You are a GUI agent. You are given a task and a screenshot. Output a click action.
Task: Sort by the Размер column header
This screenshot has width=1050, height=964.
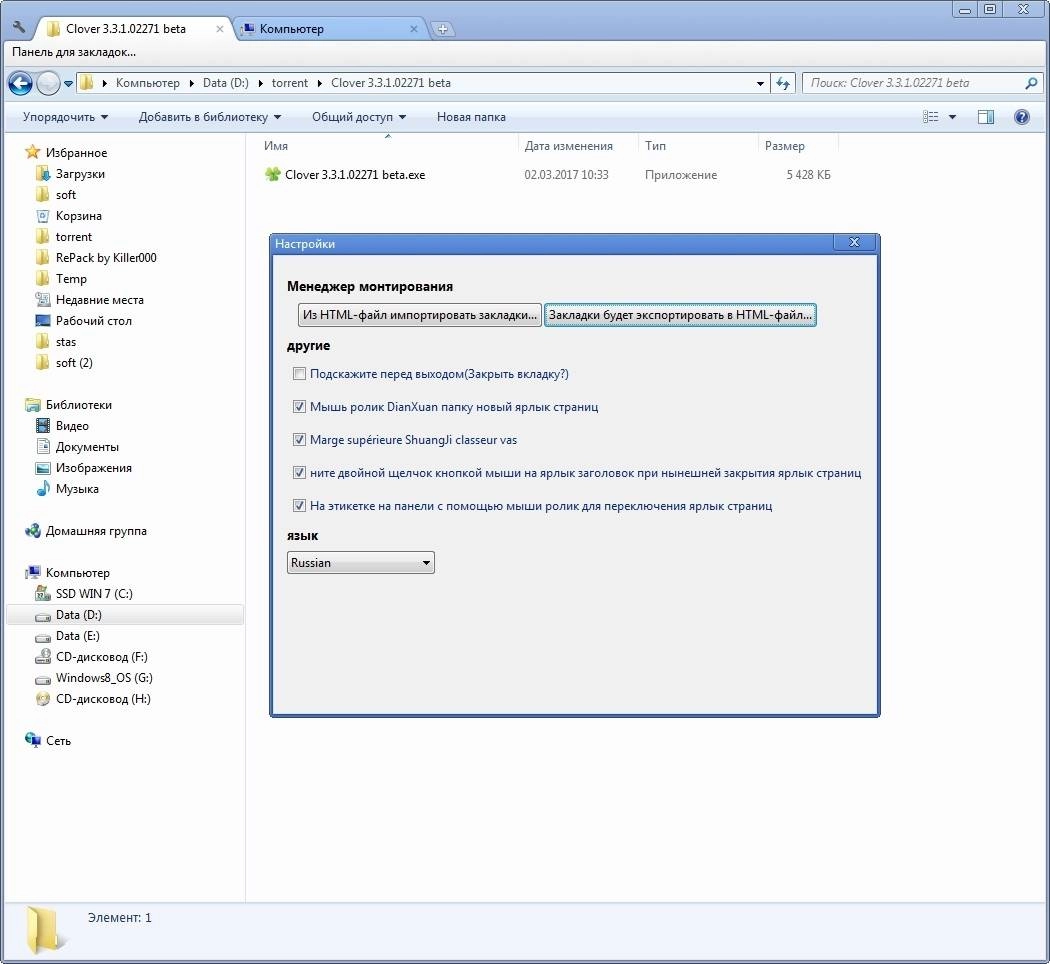tap(784, 145)
